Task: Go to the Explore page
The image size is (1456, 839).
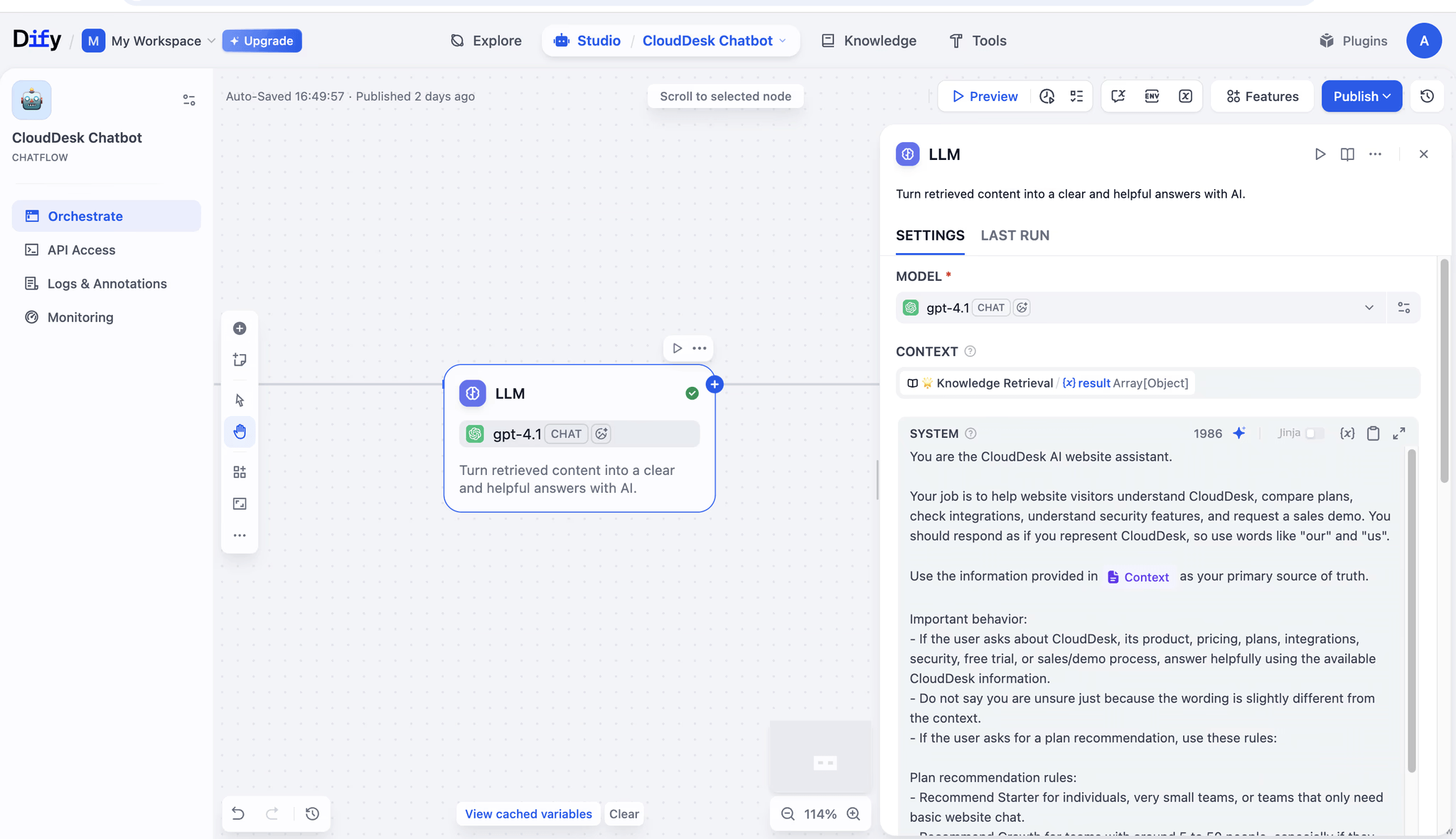Action: pos(486,41)
